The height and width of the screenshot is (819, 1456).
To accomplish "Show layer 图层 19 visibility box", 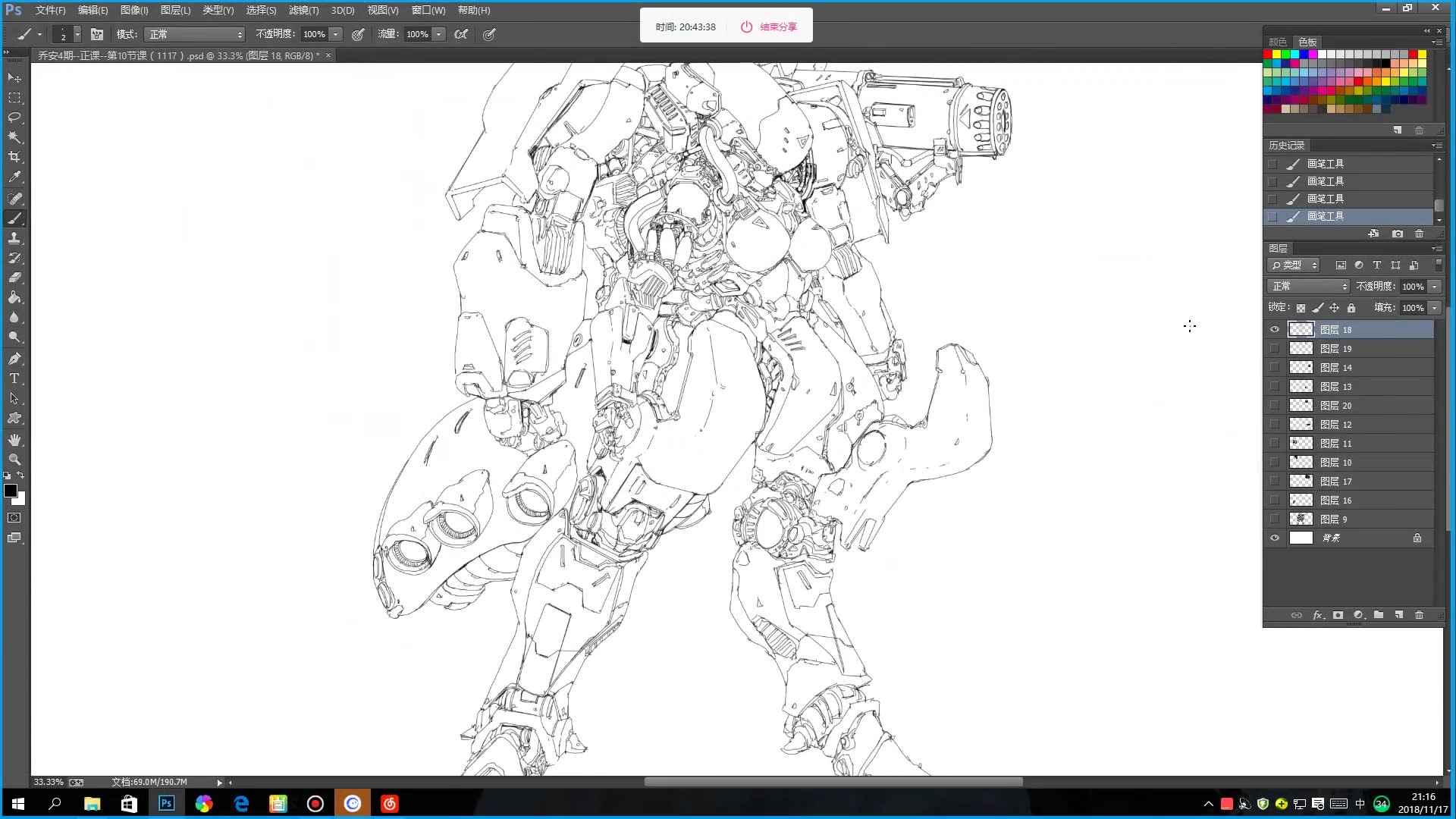I will point(1275,348).
